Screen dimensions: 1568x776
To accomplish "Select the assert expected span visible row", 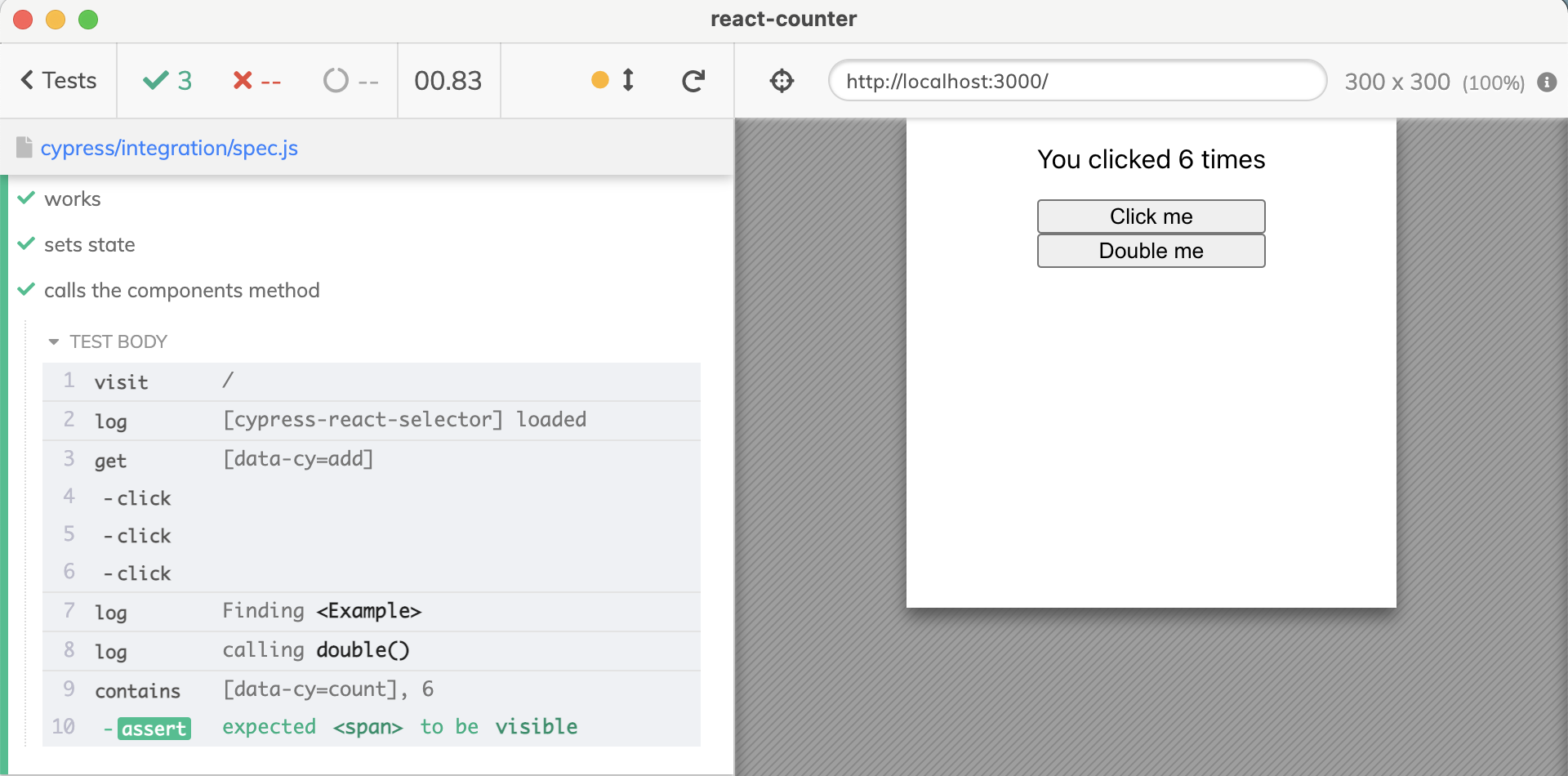I will pos(372,727).
